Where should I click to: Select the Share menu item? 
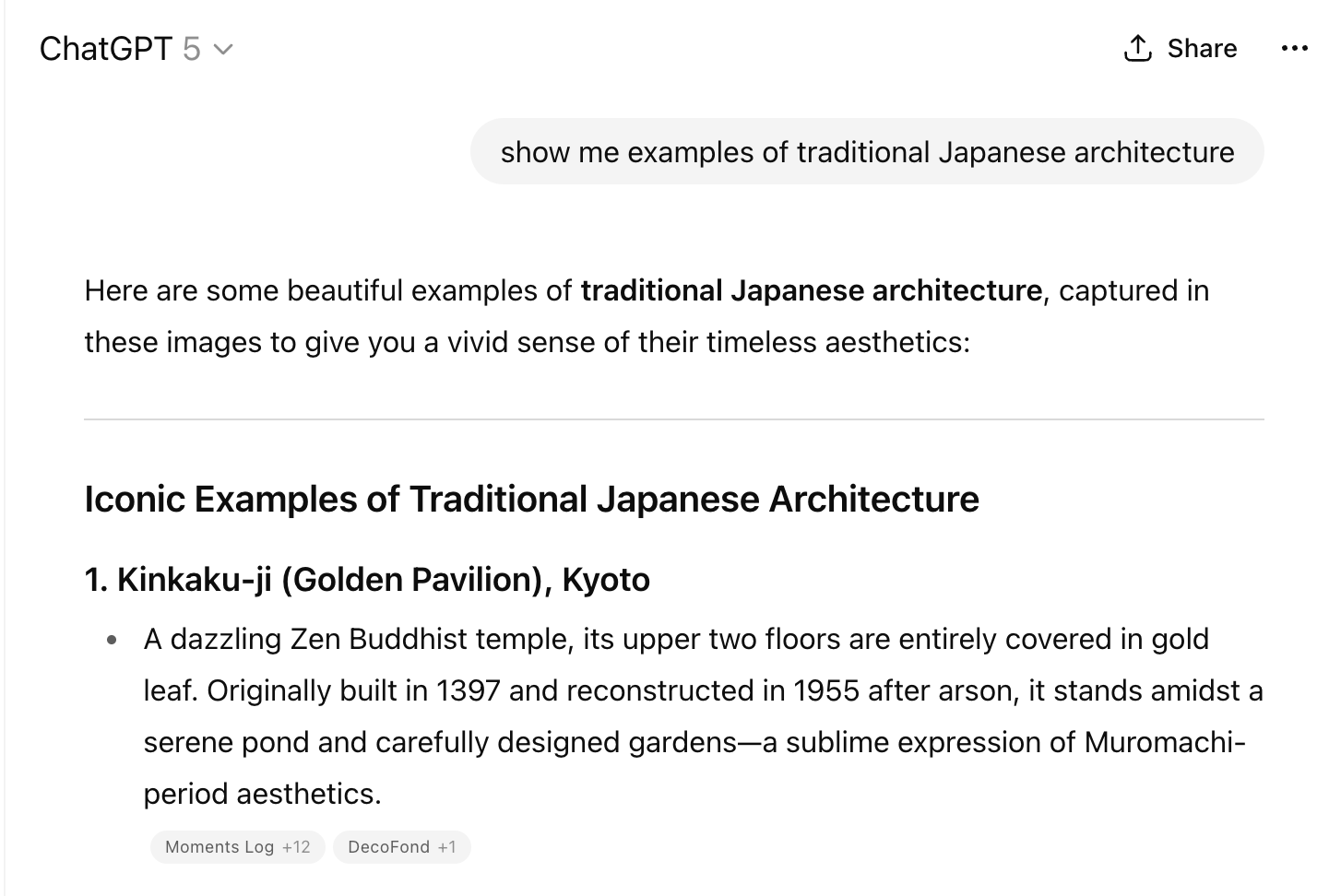pos(1202,48)
